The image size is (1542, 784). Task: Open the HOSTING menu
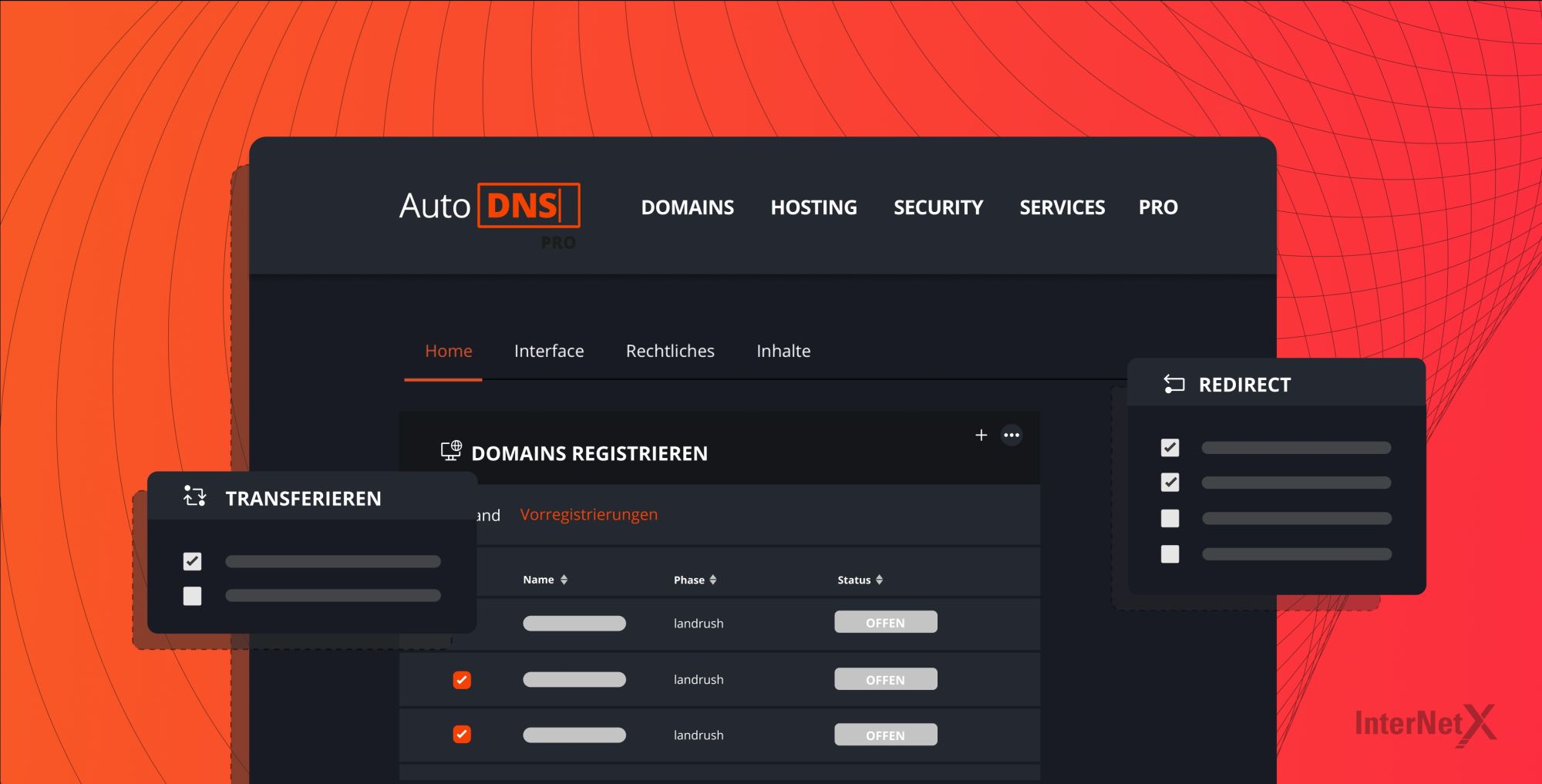[x=813, y=207]
